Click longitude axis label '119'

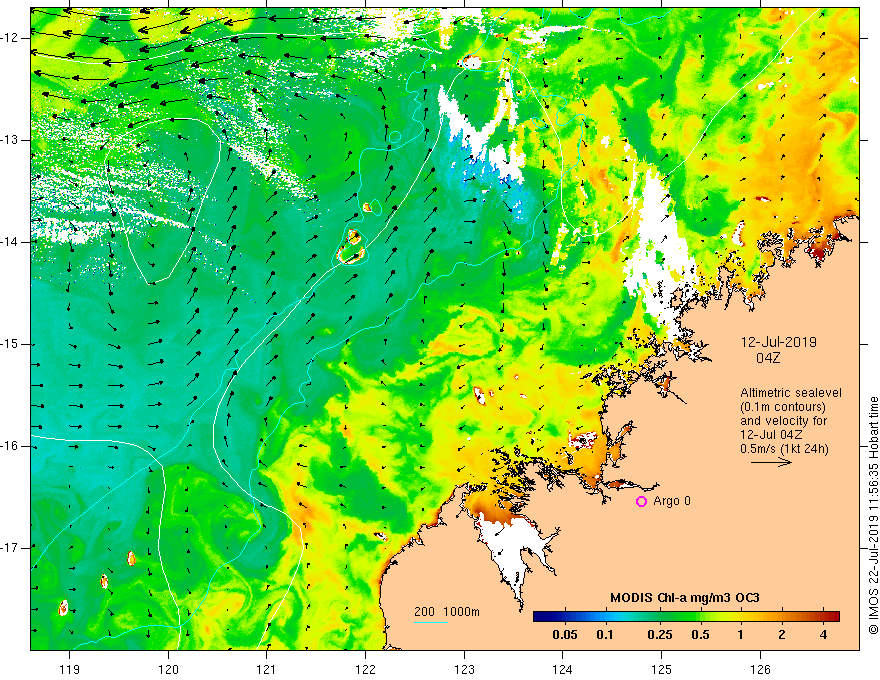(x=70, y=670)
